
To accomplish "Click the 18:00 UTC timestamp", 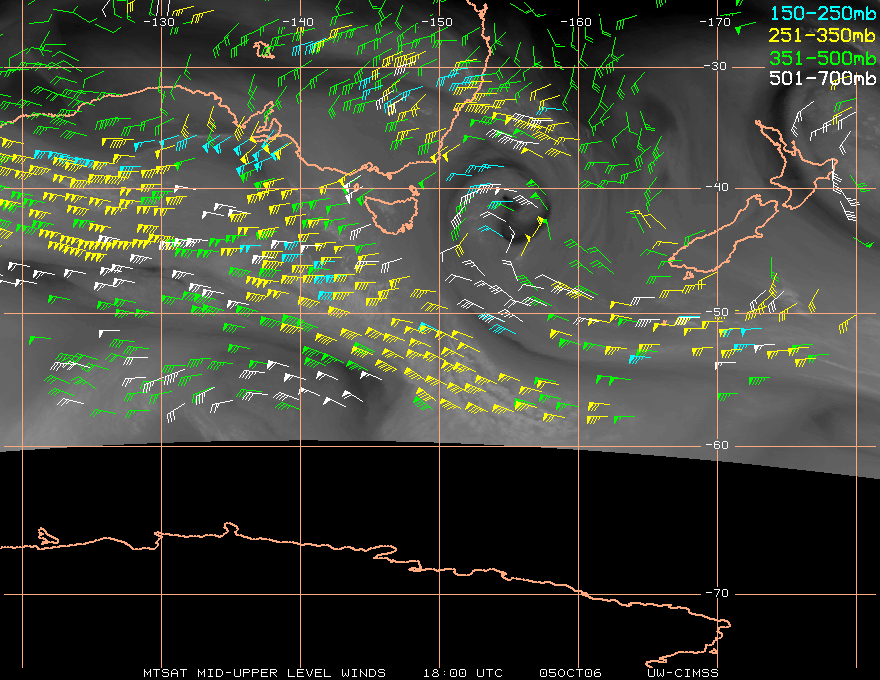I will tap(463, 672).
